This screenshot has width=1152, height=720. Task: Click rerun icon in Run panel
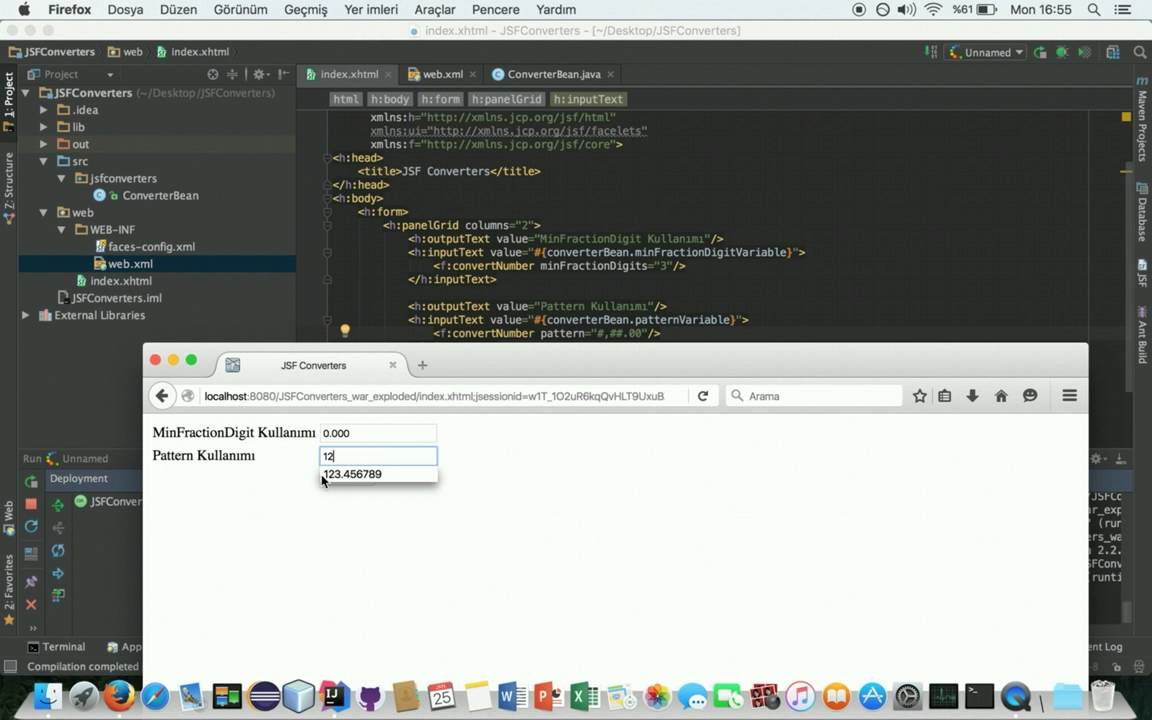point(31,482)
